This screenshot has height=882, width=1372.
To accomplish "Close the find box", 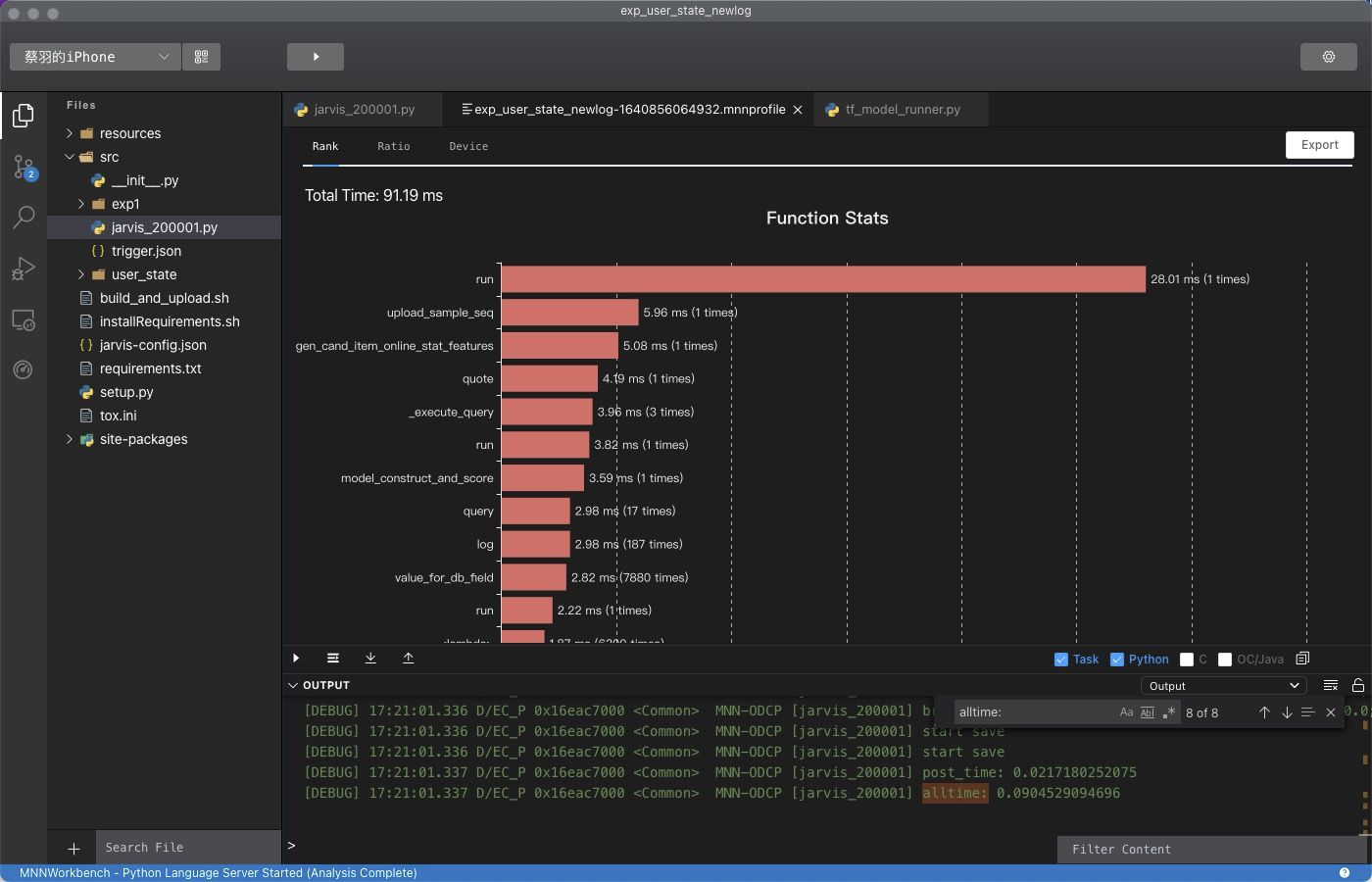I will 1331,712.
